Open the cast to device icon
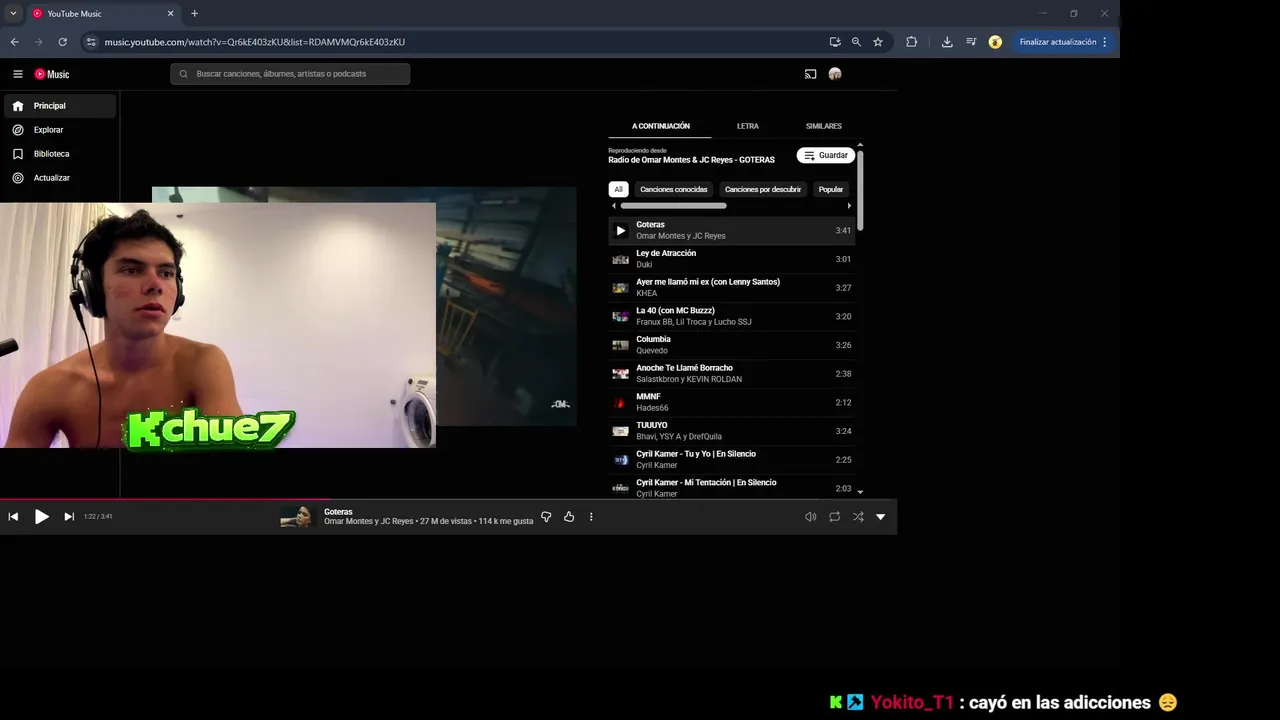The width and height of the screenshot is (1280, 720). pos(810,74)
